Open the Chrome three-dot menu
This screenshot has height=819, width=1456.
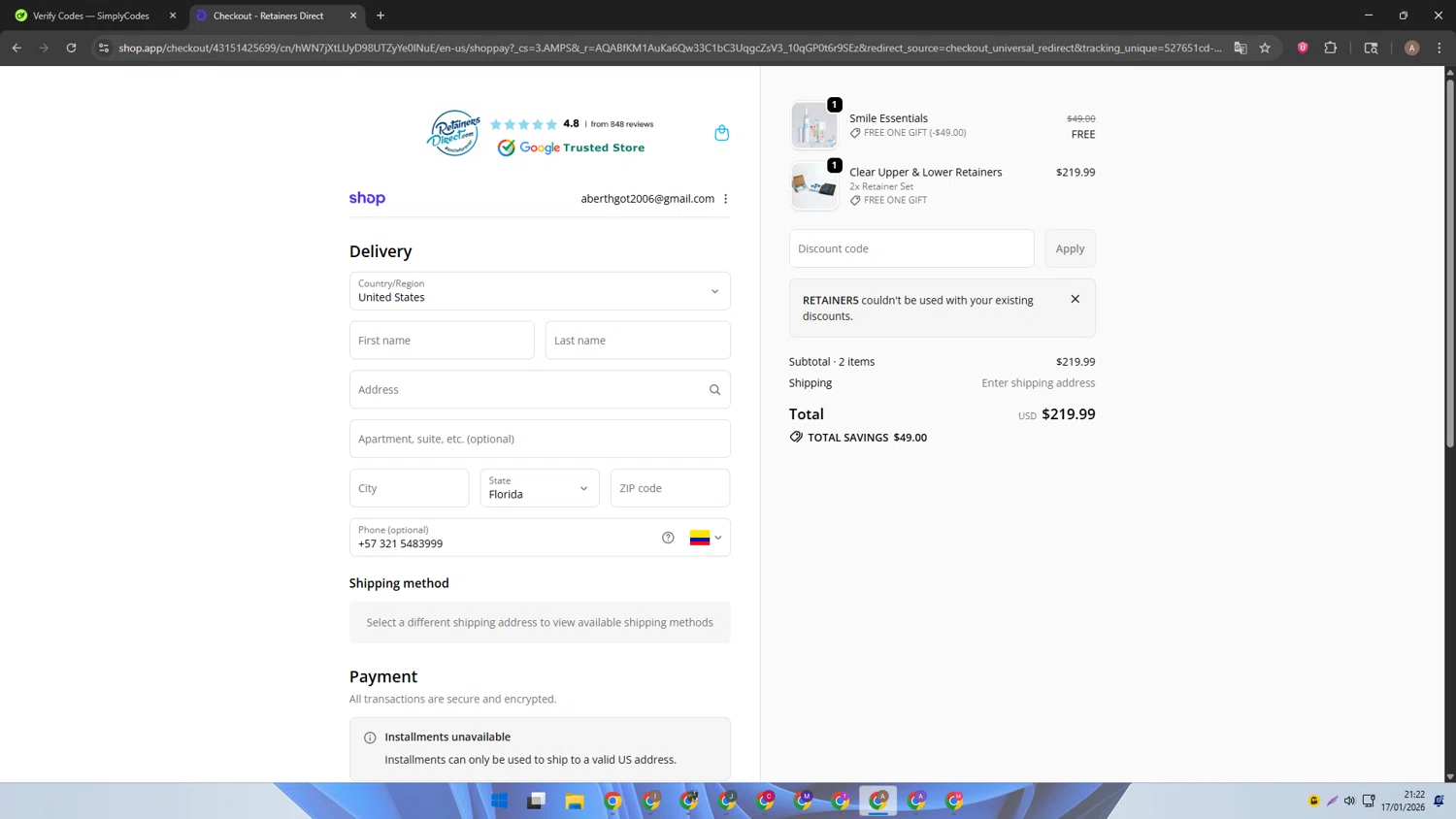click(1439, 48)
